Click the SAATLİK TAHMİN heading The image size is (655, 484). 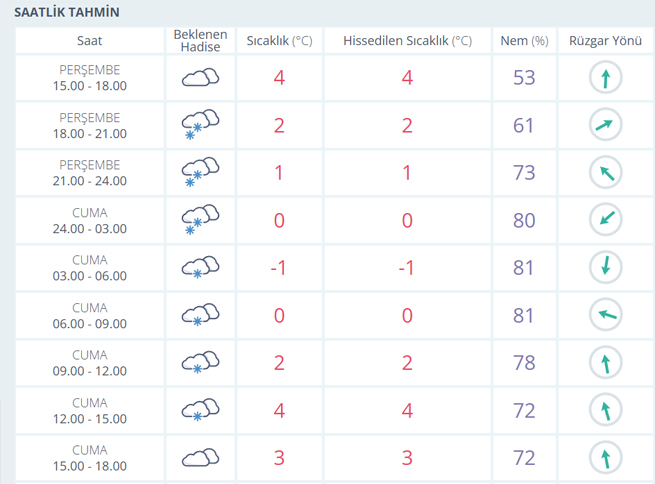coord(67,12)
